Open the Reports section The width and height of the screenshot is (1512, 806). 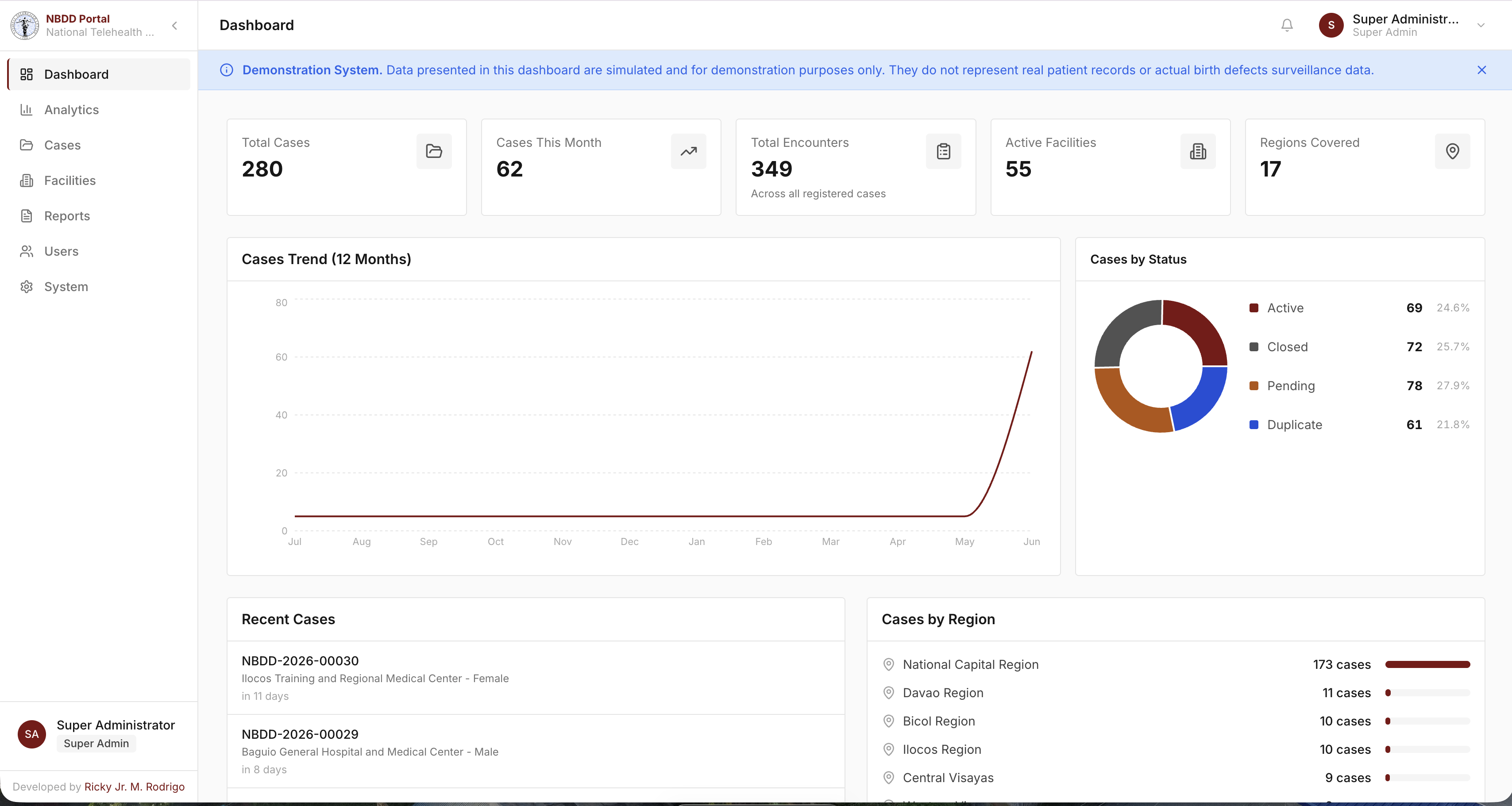click(99, 216)
